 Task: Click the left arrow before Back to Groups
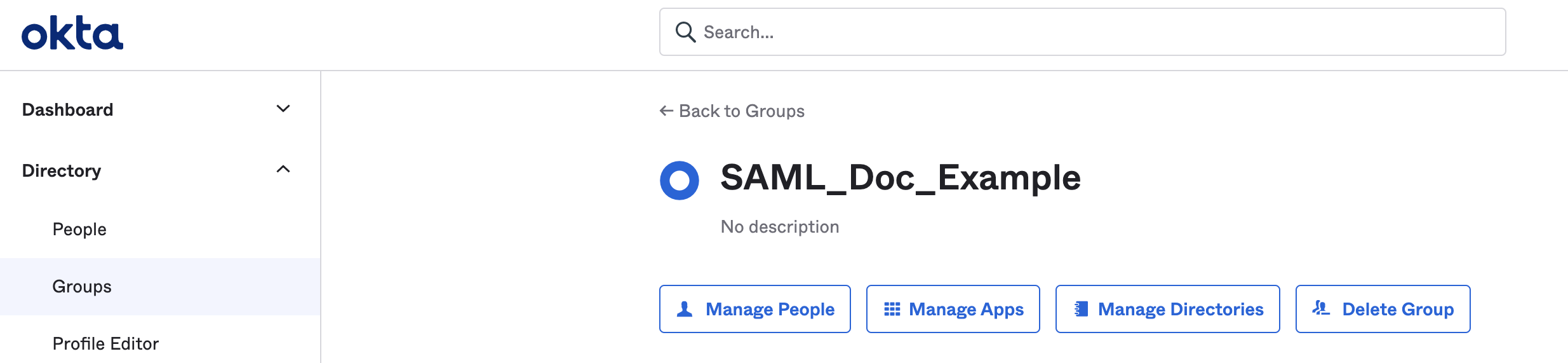coord(666,111)
